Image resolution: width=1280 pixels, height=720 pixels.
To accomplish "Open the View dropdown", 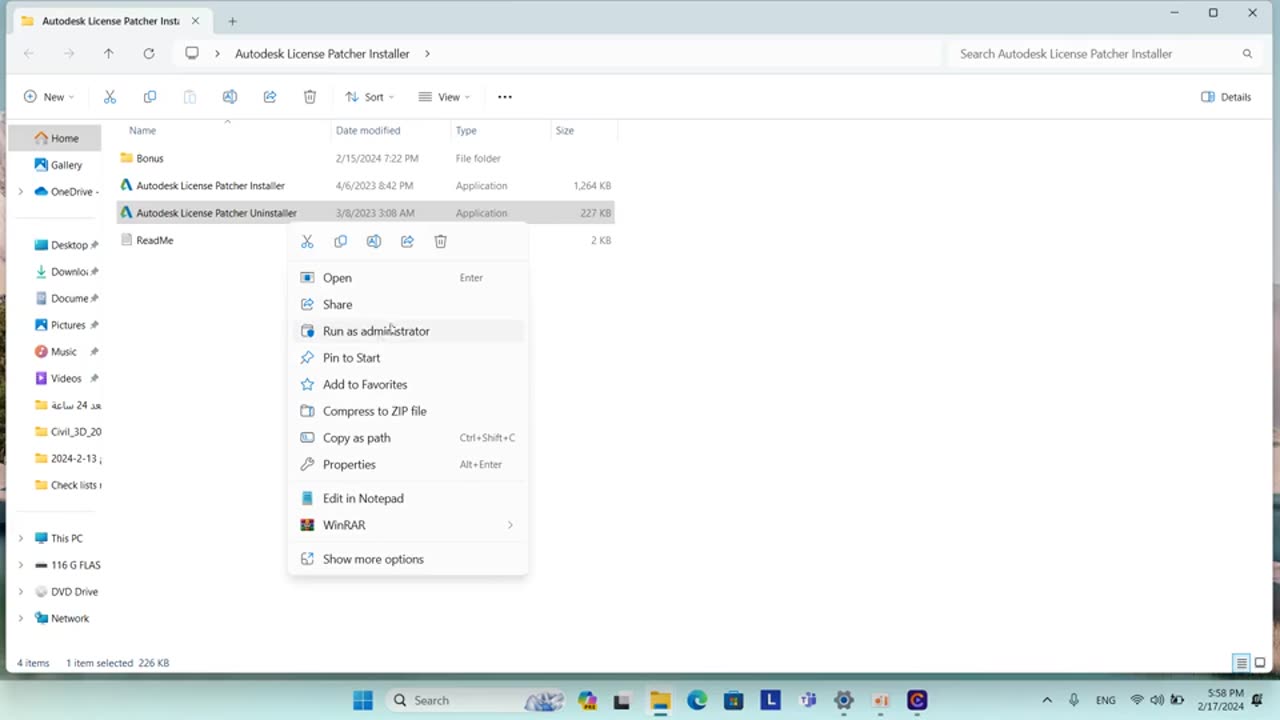I will 444,97.
